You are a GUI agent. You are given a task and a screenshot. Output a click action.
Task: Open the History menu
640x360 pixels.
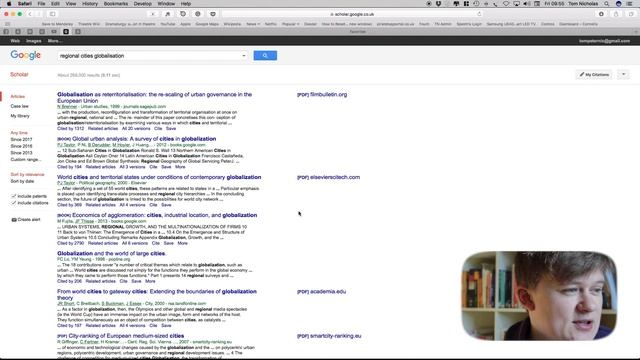point(90,4)
